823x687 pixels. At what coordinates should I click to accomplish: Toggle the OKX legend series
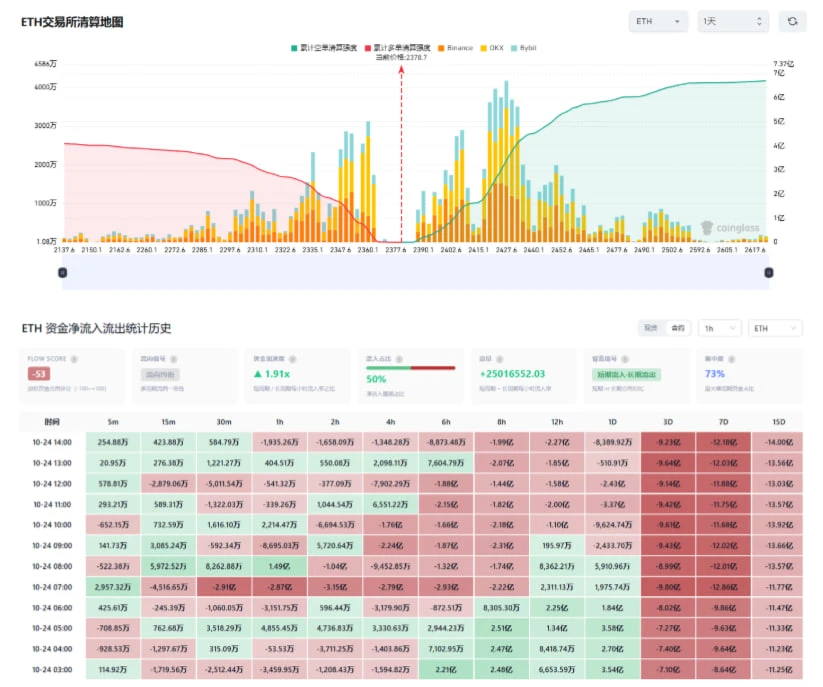(x=492, y=48)
